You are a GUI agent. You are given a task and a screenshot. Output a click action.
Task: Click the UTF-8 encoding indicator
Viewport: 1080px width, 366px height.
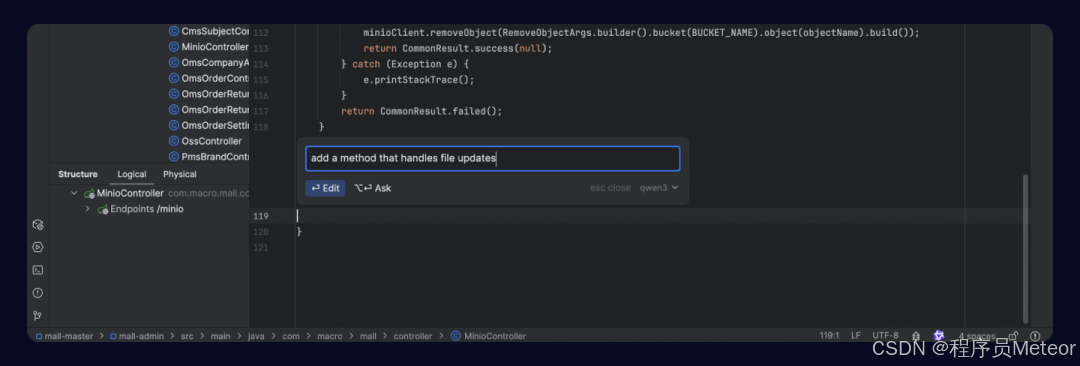pos(886,336)
